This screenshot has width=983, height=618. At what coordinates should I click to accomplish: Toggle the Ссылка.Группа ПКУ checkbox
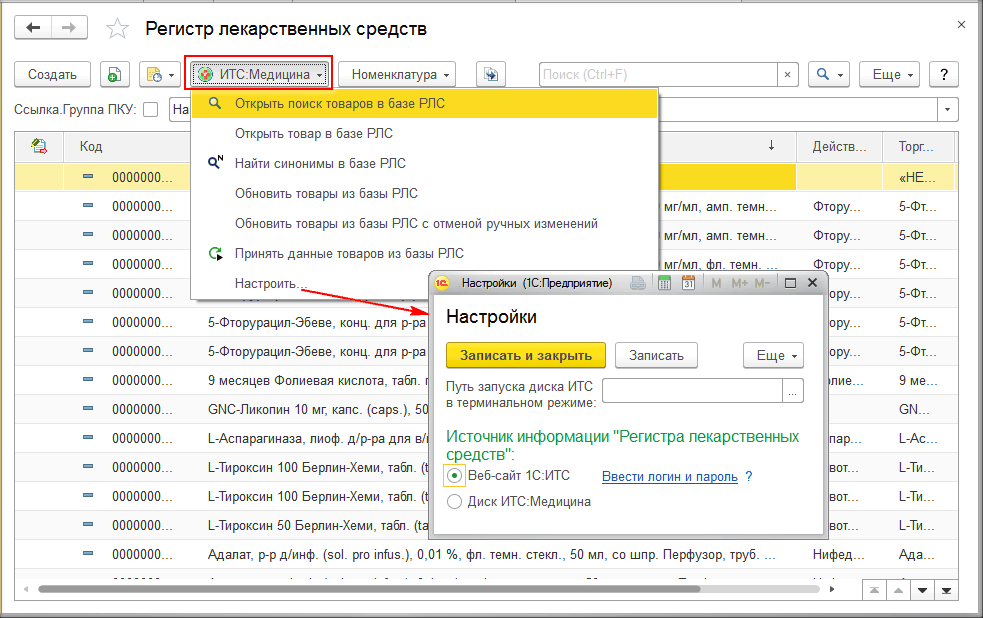(150, 110)
